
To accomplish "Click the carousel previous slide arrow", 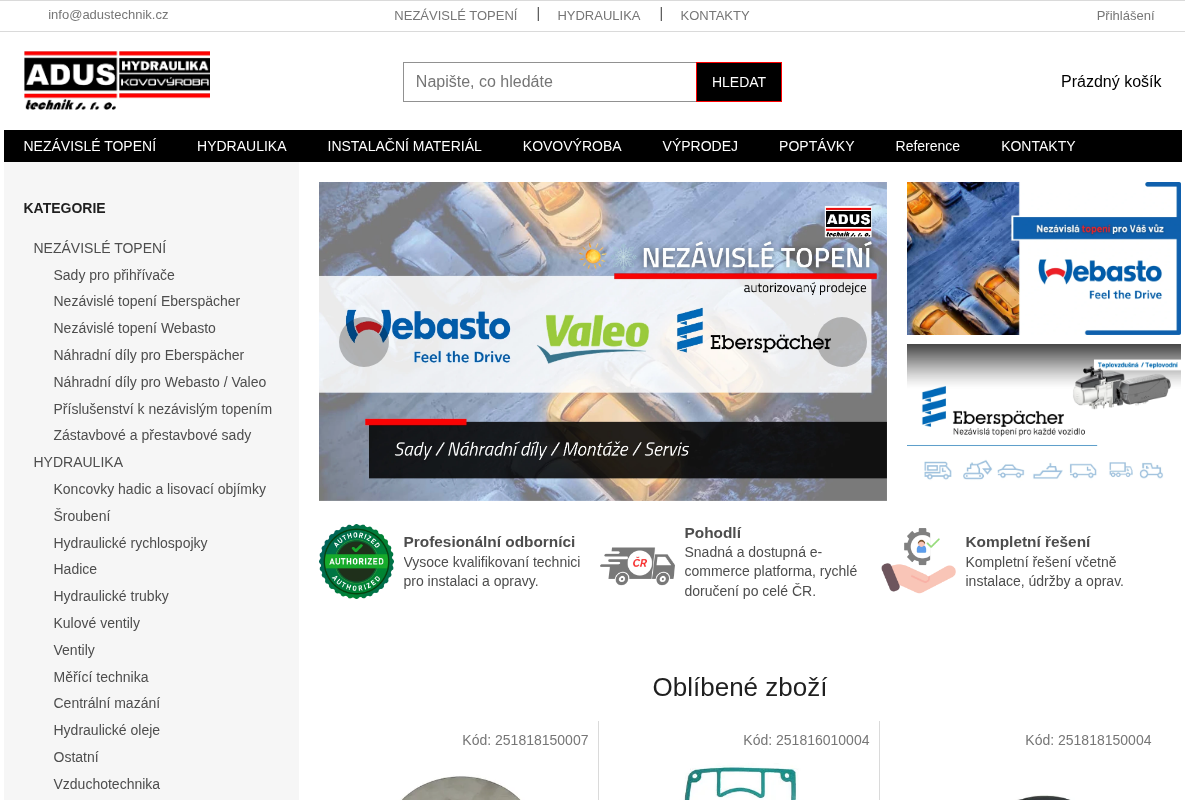I will 364,342.
